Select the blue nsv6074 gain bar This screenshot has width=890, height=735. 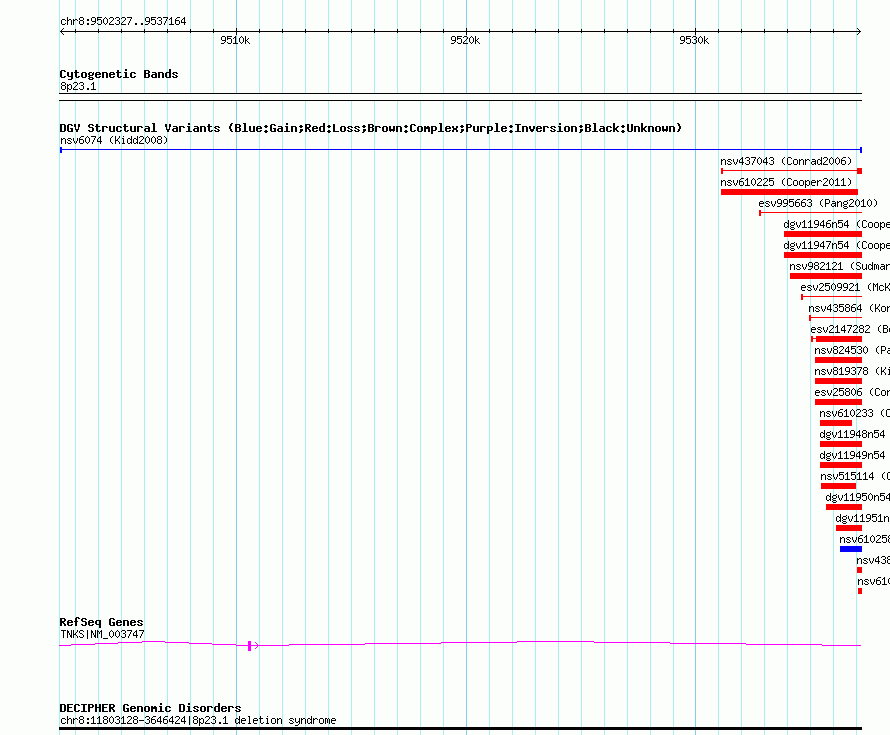pyautogui.click(x=461, y=150)
